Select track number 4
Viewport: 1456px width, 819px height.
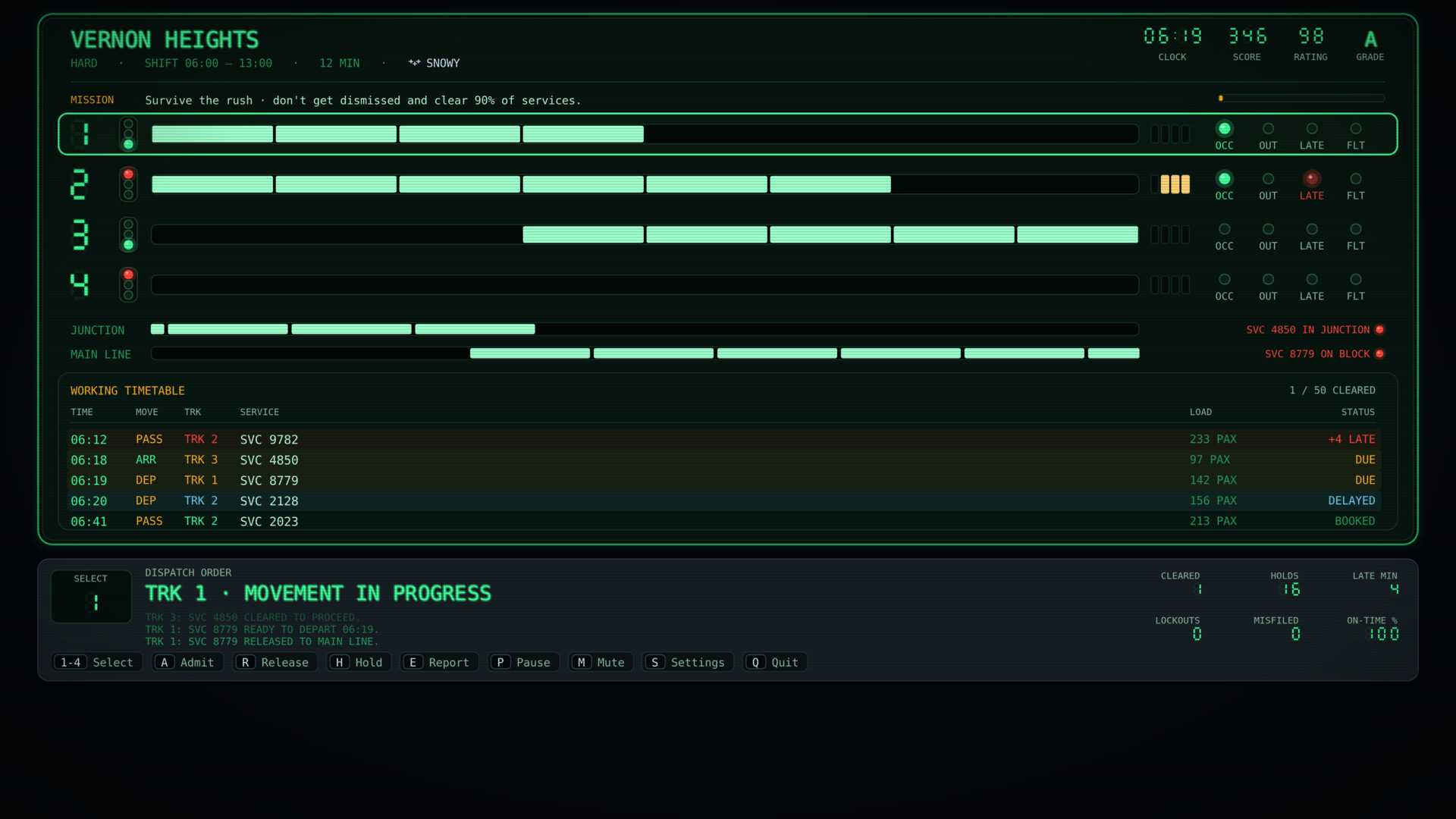80,285
